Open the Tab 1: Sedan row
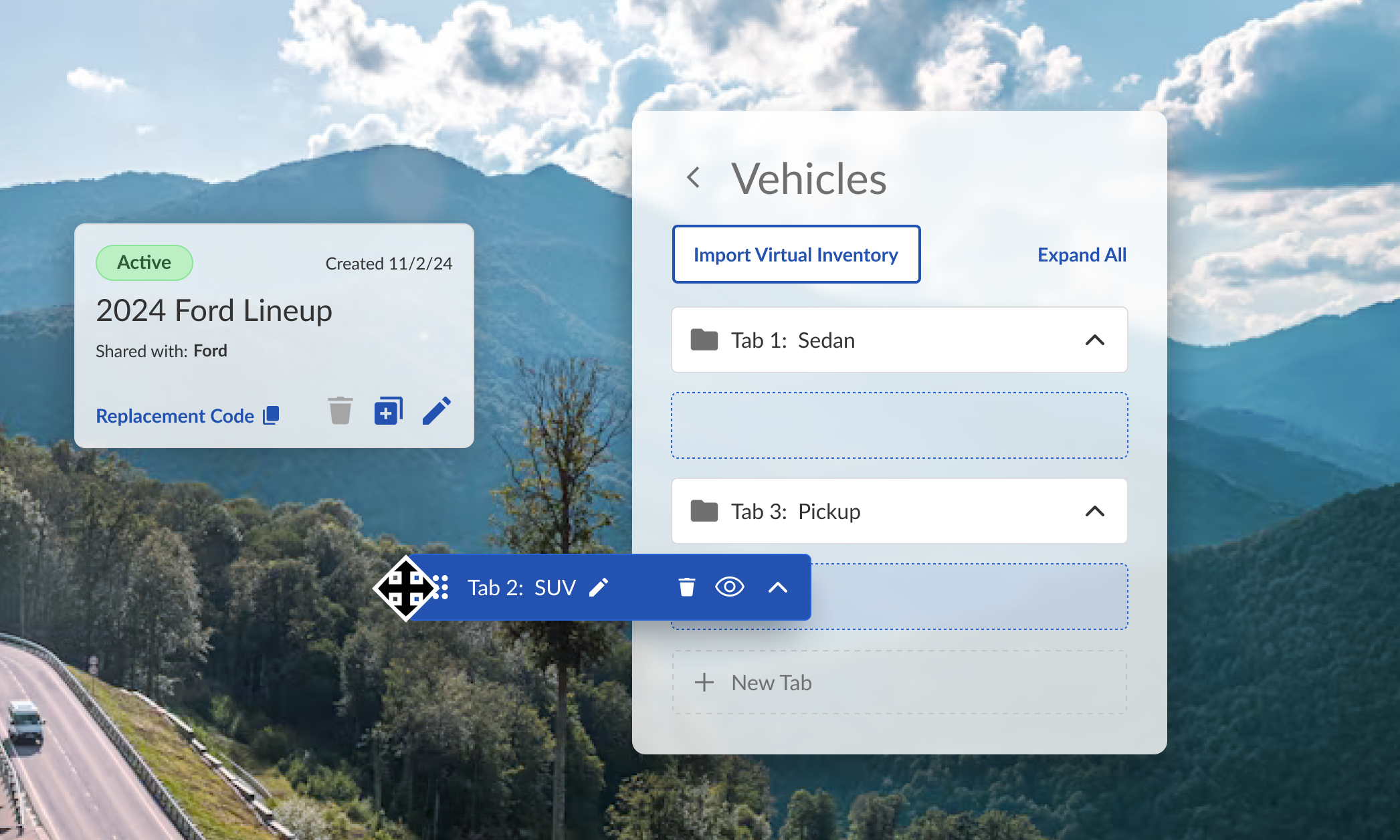The image size is (1400, 840). [x=899, y=340]
